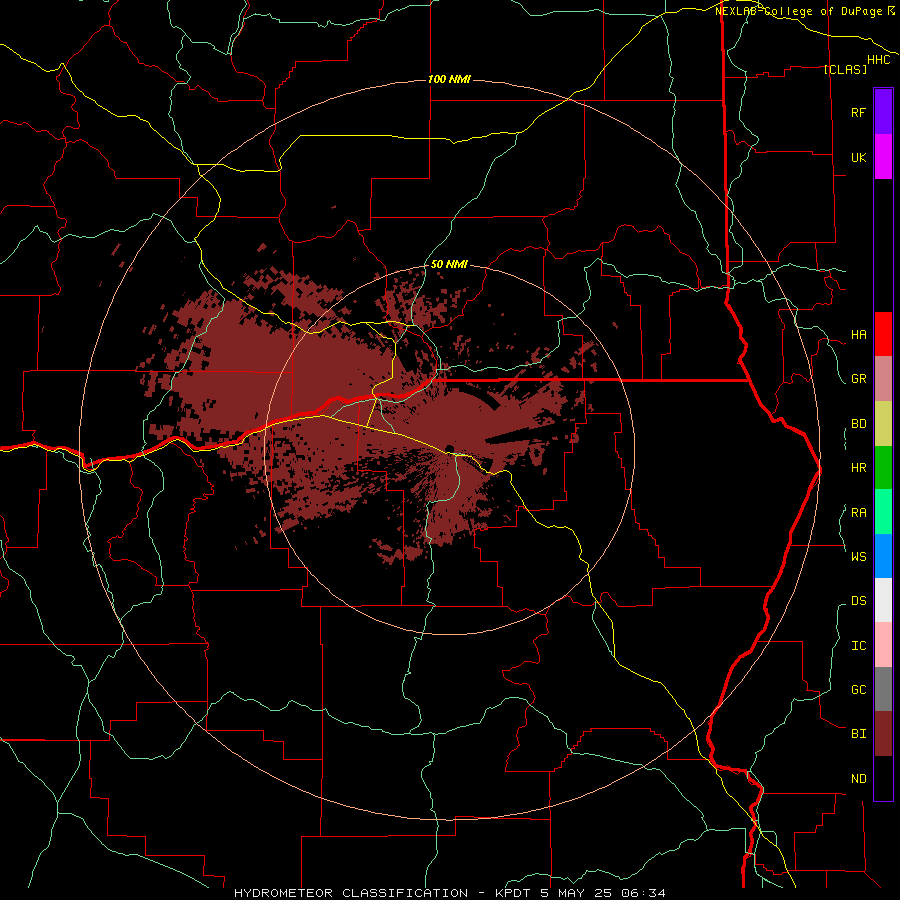Click the GR legend label
Screen dimensions: 900x900
click(858, 379)
